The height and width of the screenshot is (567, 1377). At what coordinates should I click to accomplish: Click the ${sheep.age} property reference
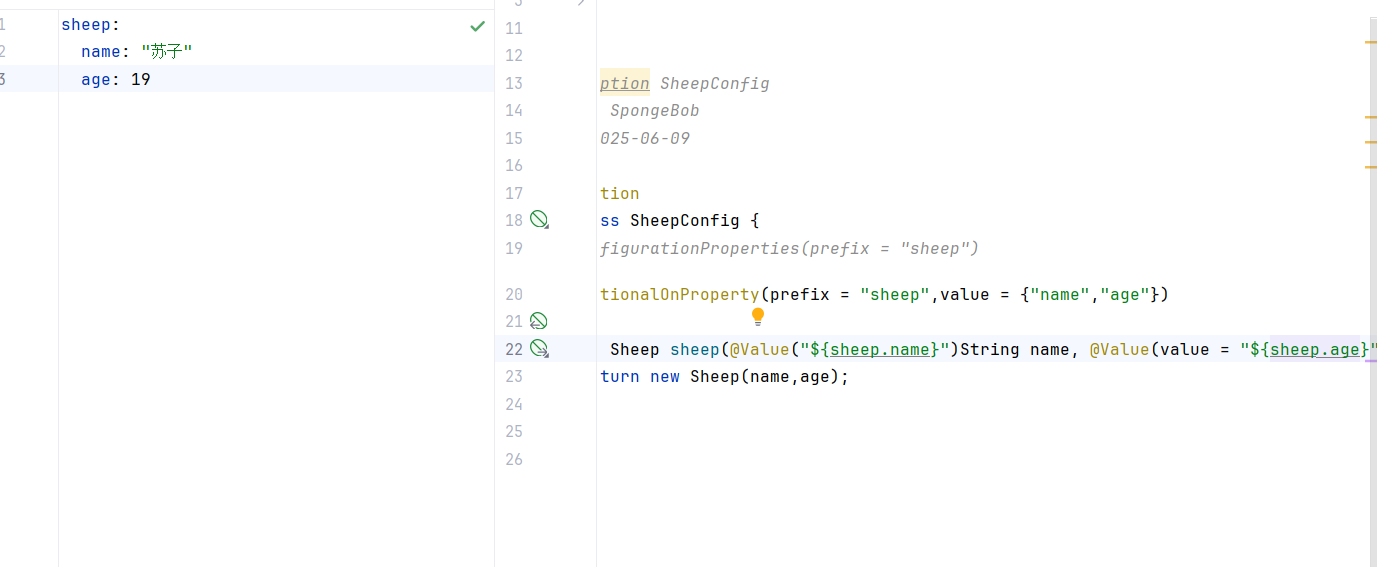(1310, 350)
